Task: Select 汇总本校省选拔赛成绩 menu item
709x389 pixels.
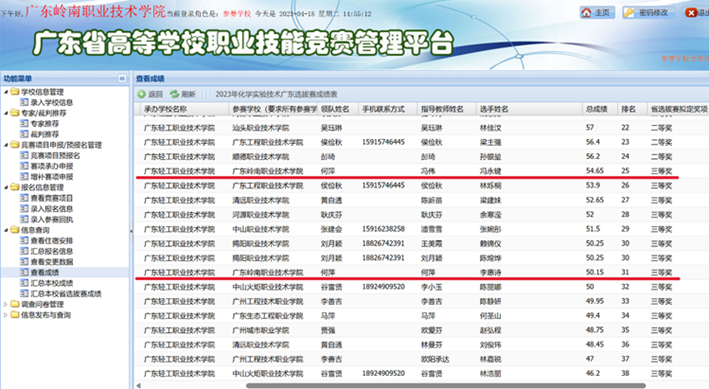Action: [x=66, y=294]
